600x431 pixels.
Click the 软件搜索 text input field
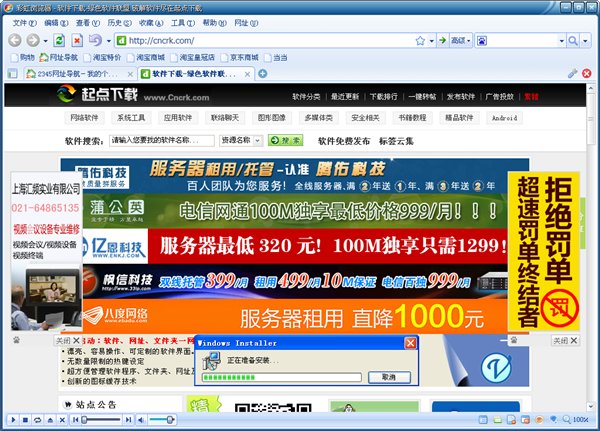pyautogui.click(x=161, y=140)
